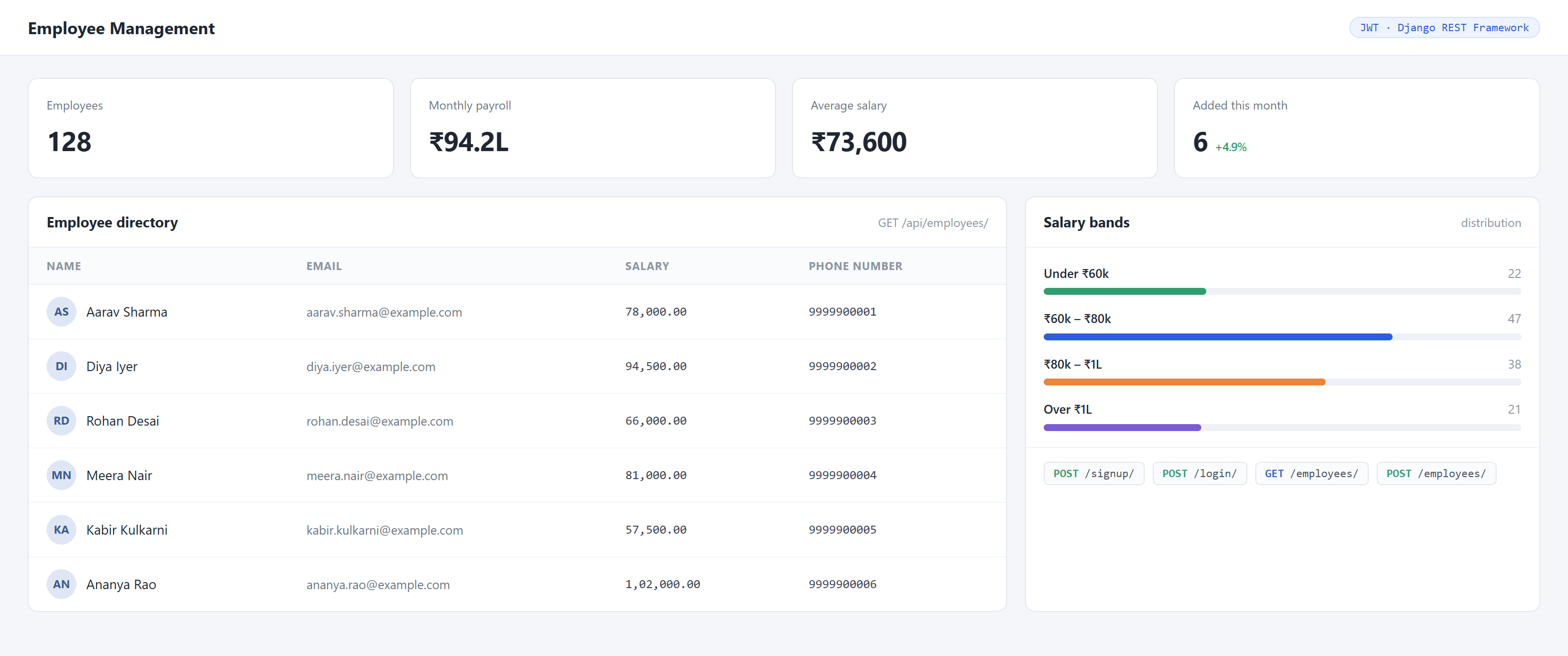The image size is (1568, 656).
Task: Click the distribution label
Action: click(1491, 223)
